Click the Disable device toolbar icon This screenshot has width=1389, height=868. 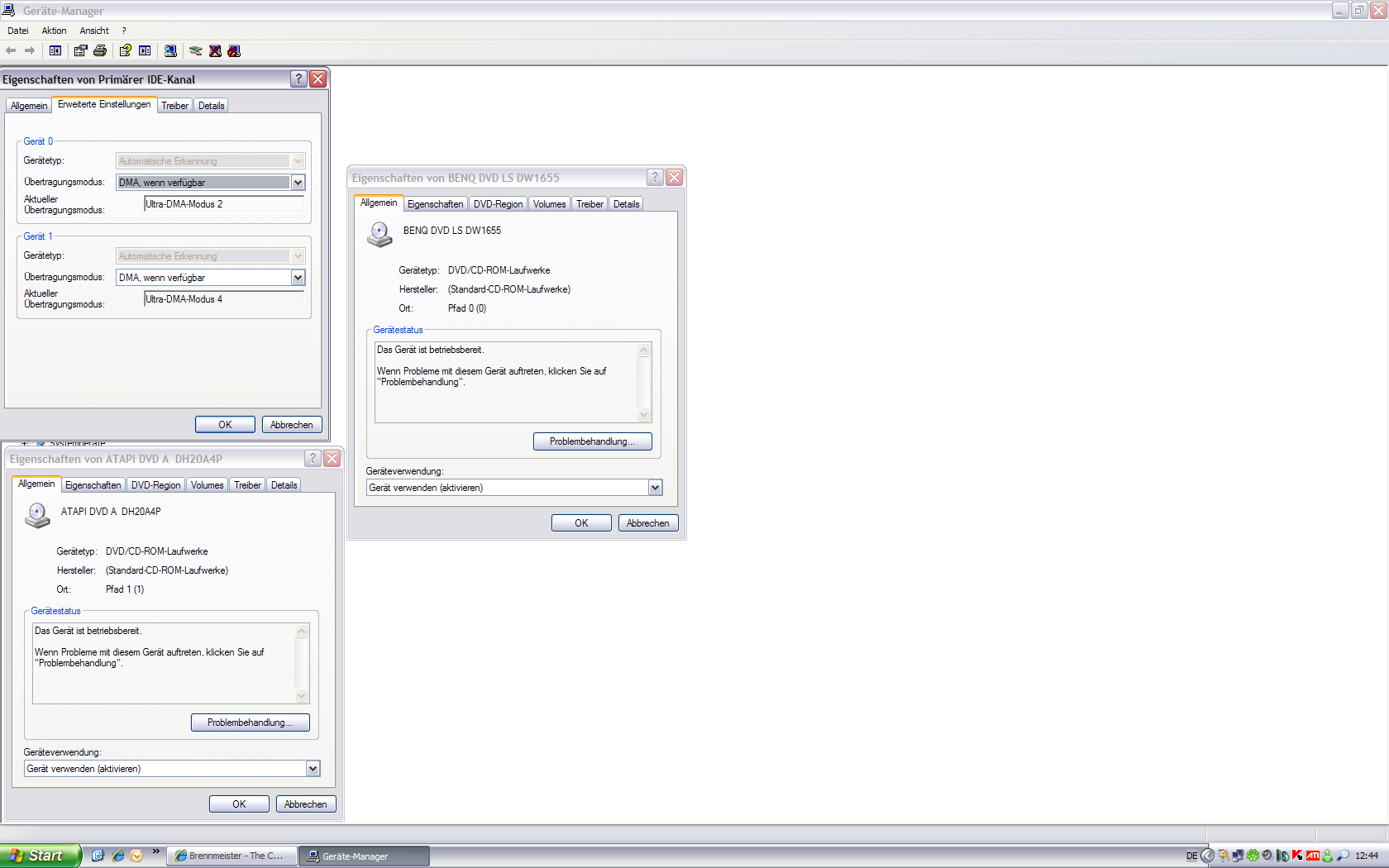tap(234, 51)
